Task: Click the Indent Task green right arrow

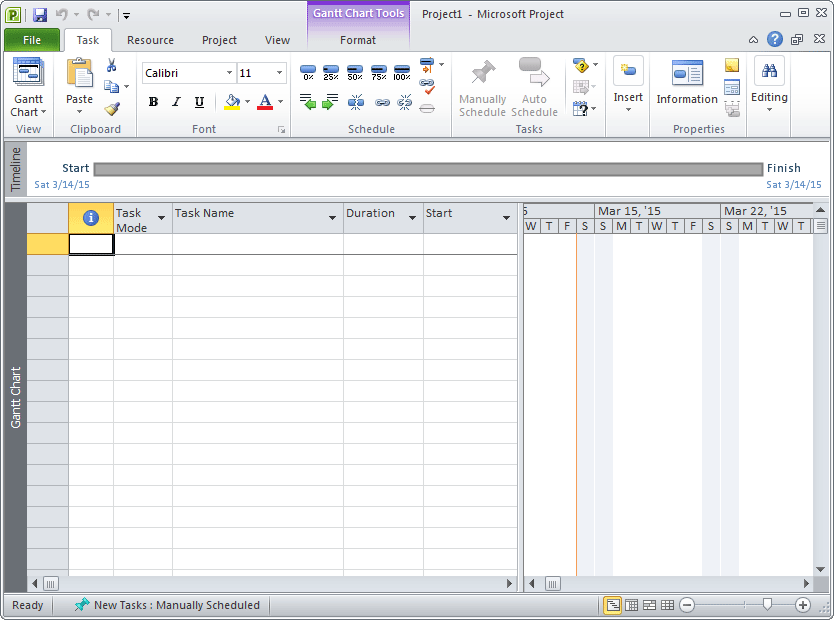Action: [x=330, y=102]
